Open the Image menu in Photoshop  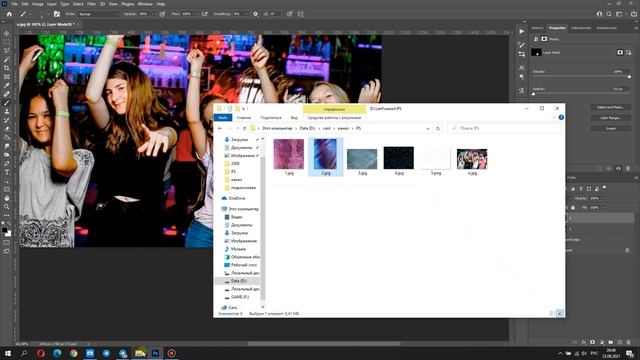pos(38,4)
